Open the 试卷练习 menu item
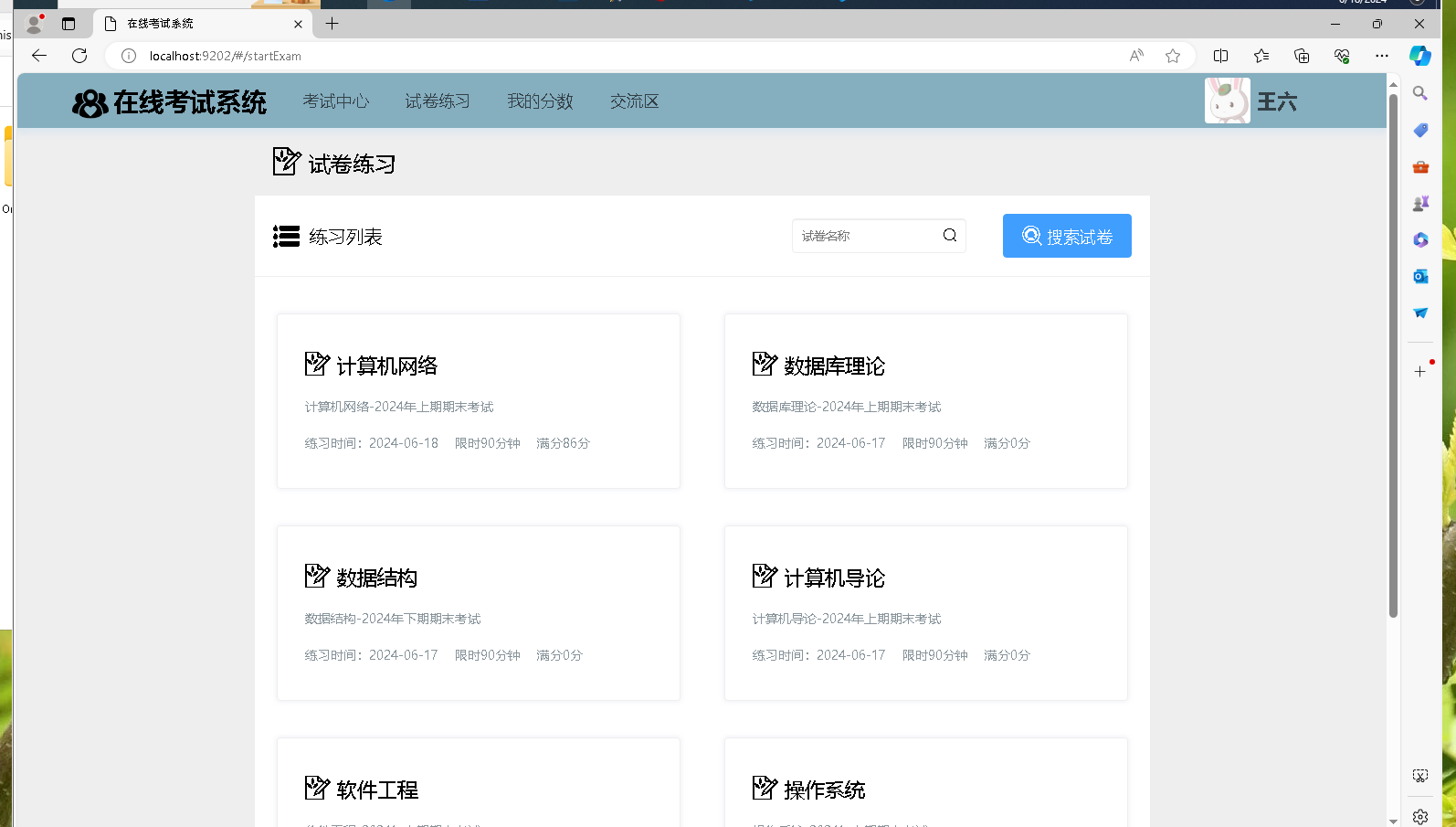 coord(438,101)
